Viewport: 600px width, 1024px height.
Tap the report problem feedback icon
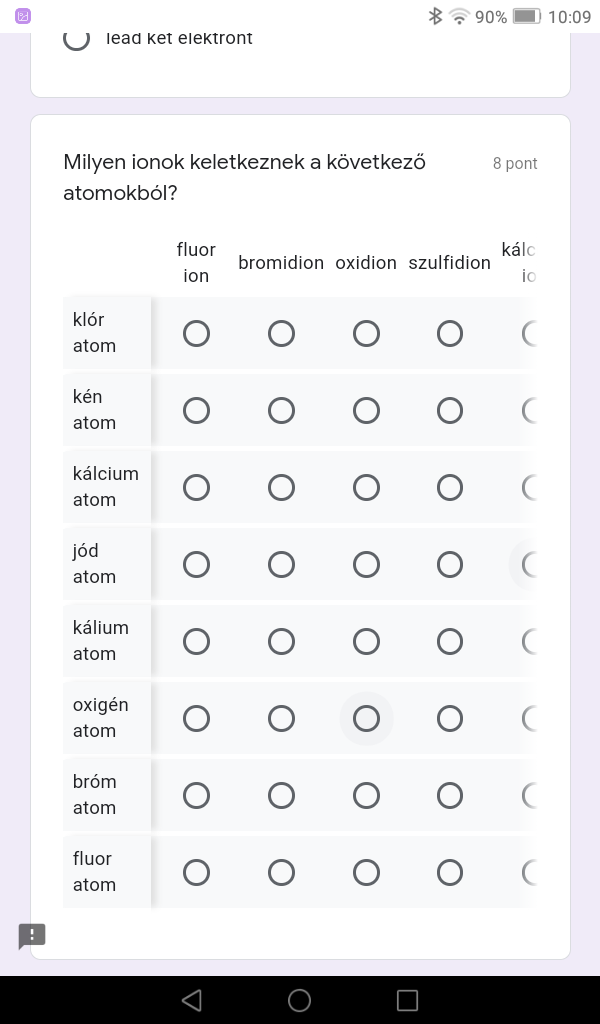pyautogui.click(x=32, y=936)
